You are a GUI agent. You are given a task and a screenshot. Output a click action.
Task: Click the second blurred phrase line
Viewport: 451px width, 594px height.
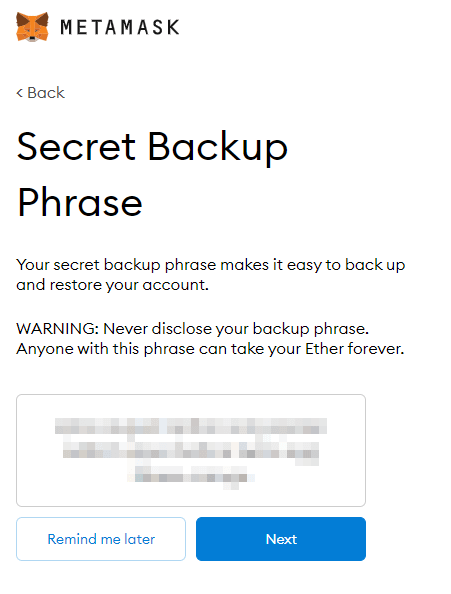tap(191, 450)
